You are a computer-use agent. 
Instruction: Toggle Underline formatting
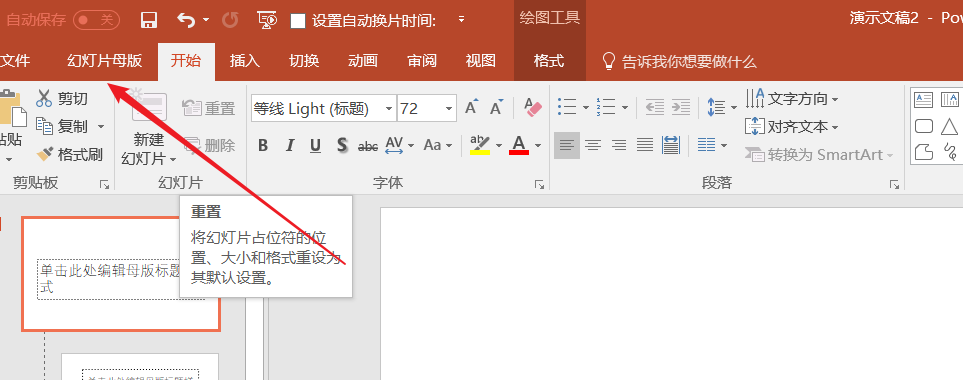click(x=316, y=145)
